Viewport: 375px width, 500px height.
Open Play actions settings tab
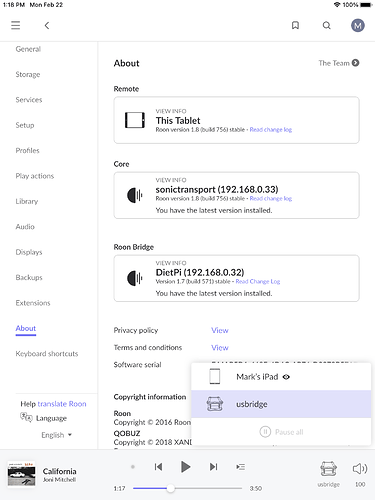tap(35, 176)
